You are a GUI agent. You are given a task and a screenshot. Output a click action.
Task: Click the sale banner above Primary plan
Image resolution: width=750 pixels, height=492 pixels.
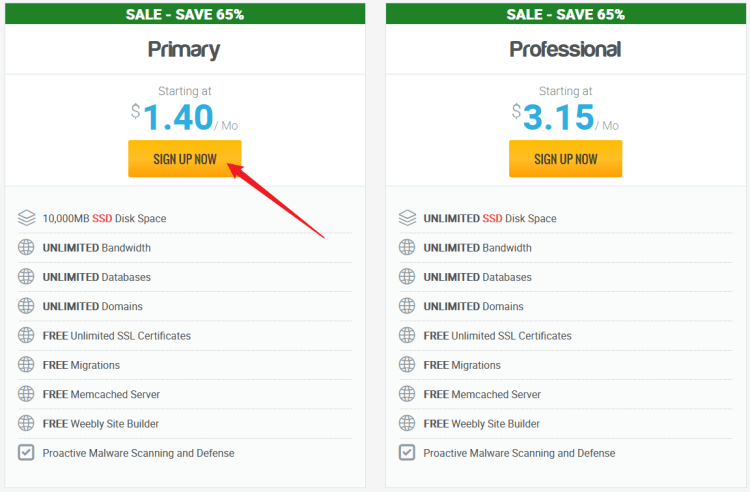coord(185,14)
